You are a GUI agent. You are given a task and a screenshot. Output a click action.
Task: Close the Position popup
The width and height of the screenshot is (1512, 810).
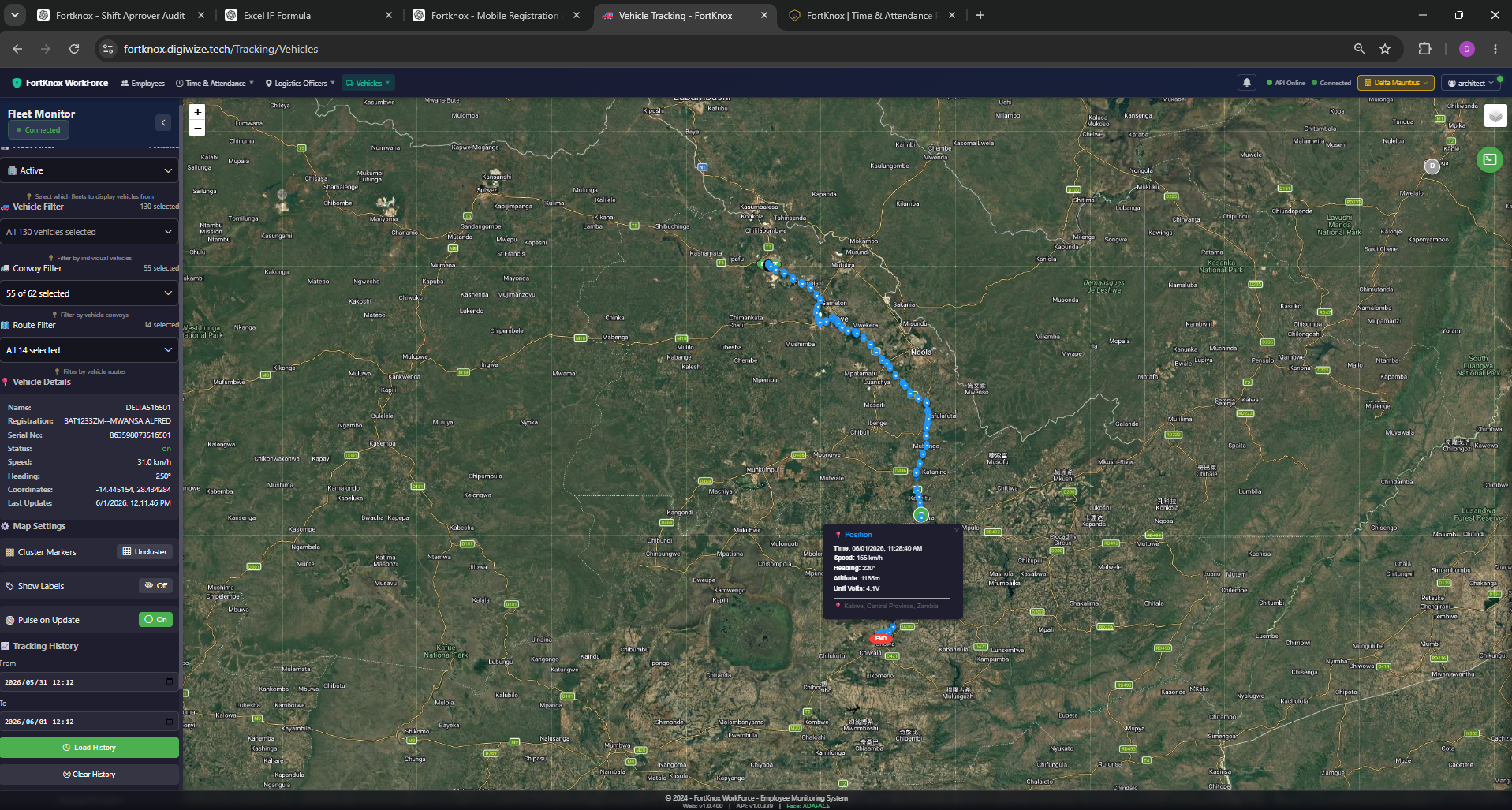[956, 530]
